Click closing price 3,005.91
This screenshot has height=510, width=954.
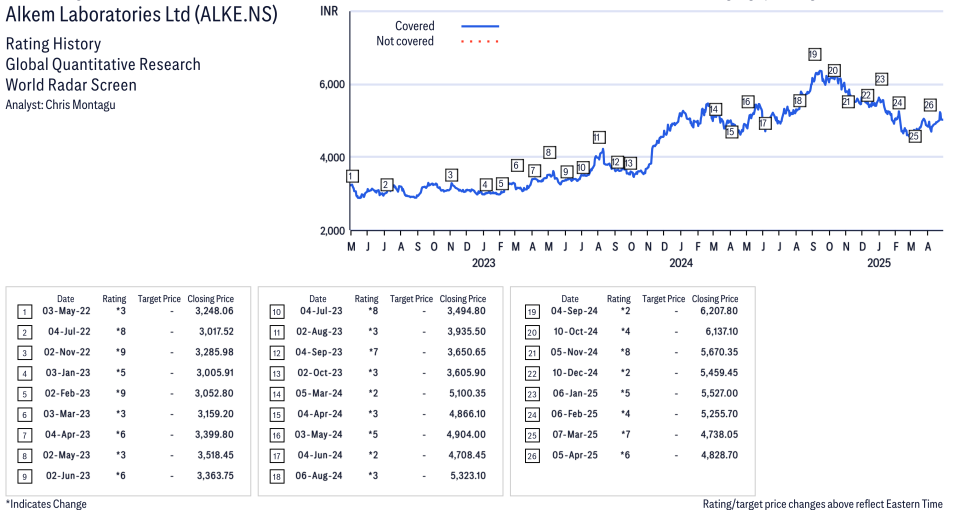point(214,372)
